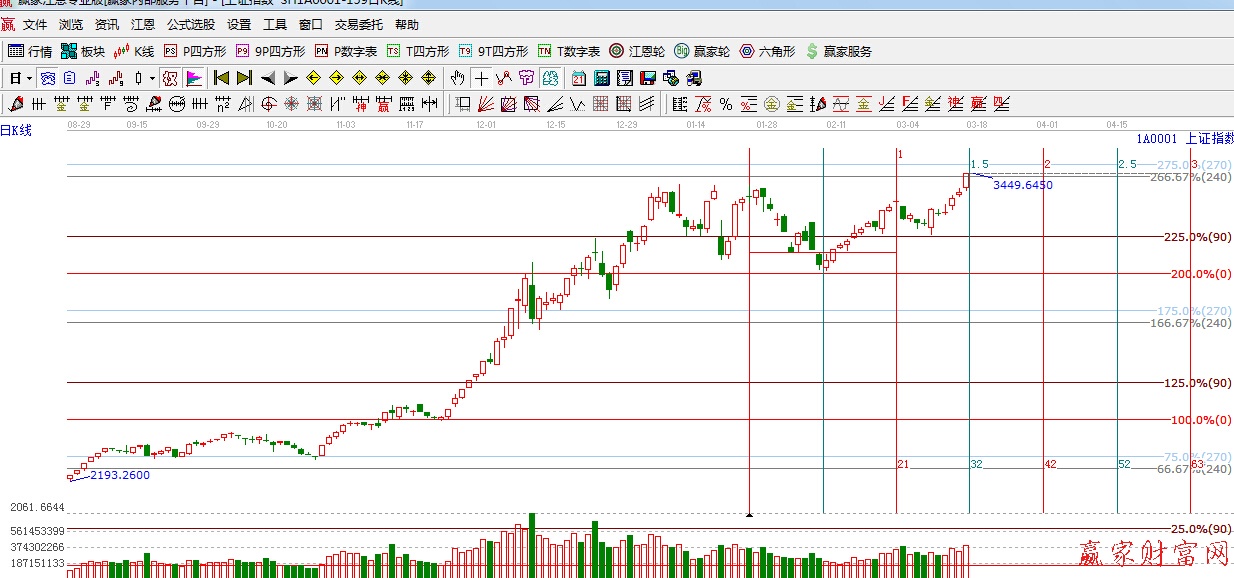Toggle the crosshair cursor button
This screenshot has width=1234, height=578.
[x=481, y=78]
